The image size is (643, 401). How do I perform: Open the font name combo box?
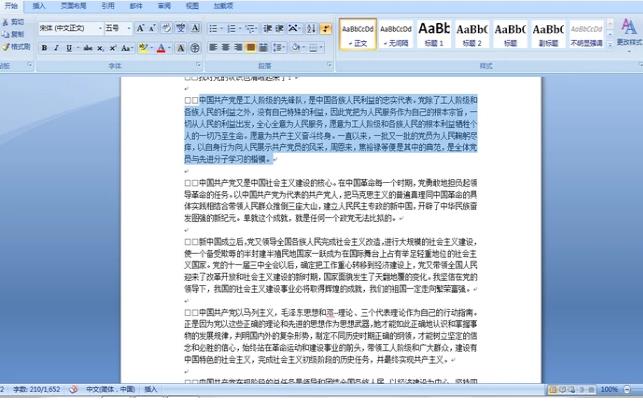point(70,28)
